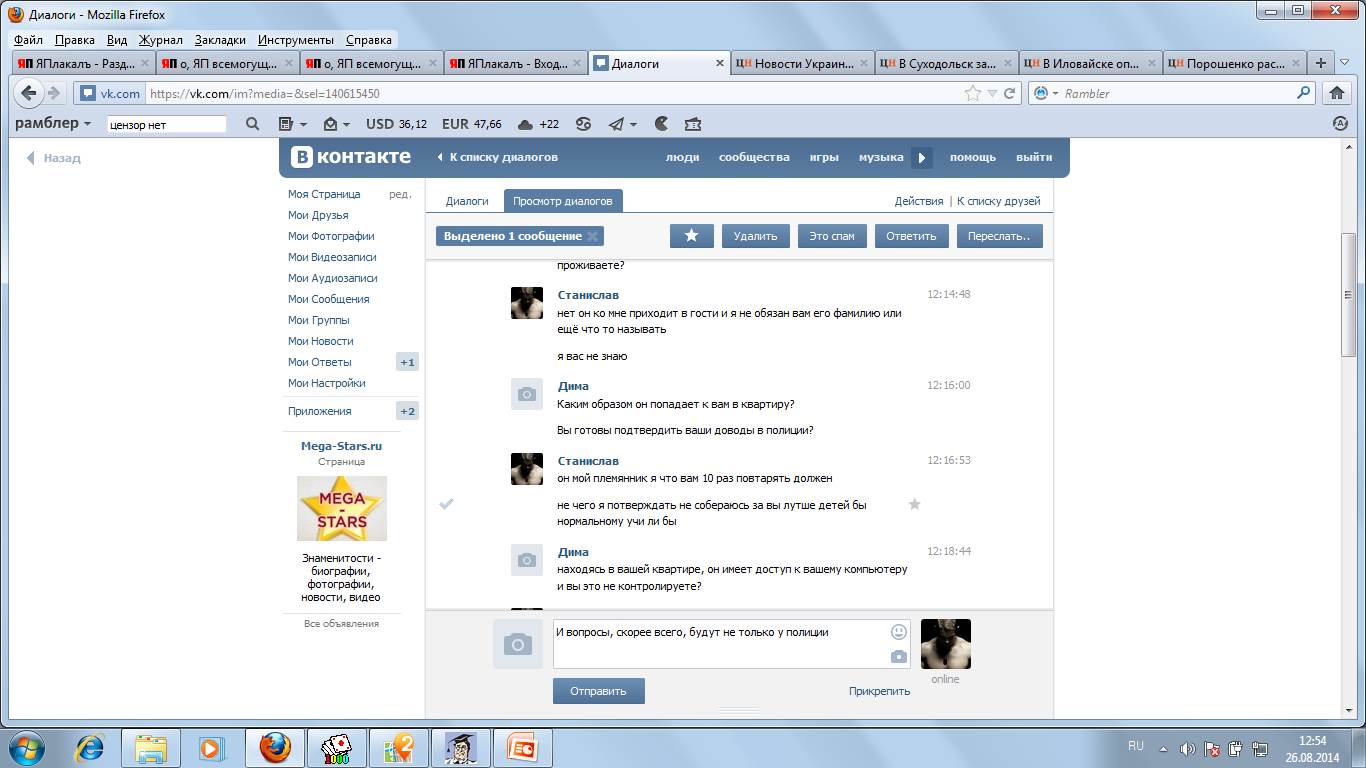Click the page vertical scrollbar
This screenshot has height=768, width=1366.
[x=1348, y=295]
